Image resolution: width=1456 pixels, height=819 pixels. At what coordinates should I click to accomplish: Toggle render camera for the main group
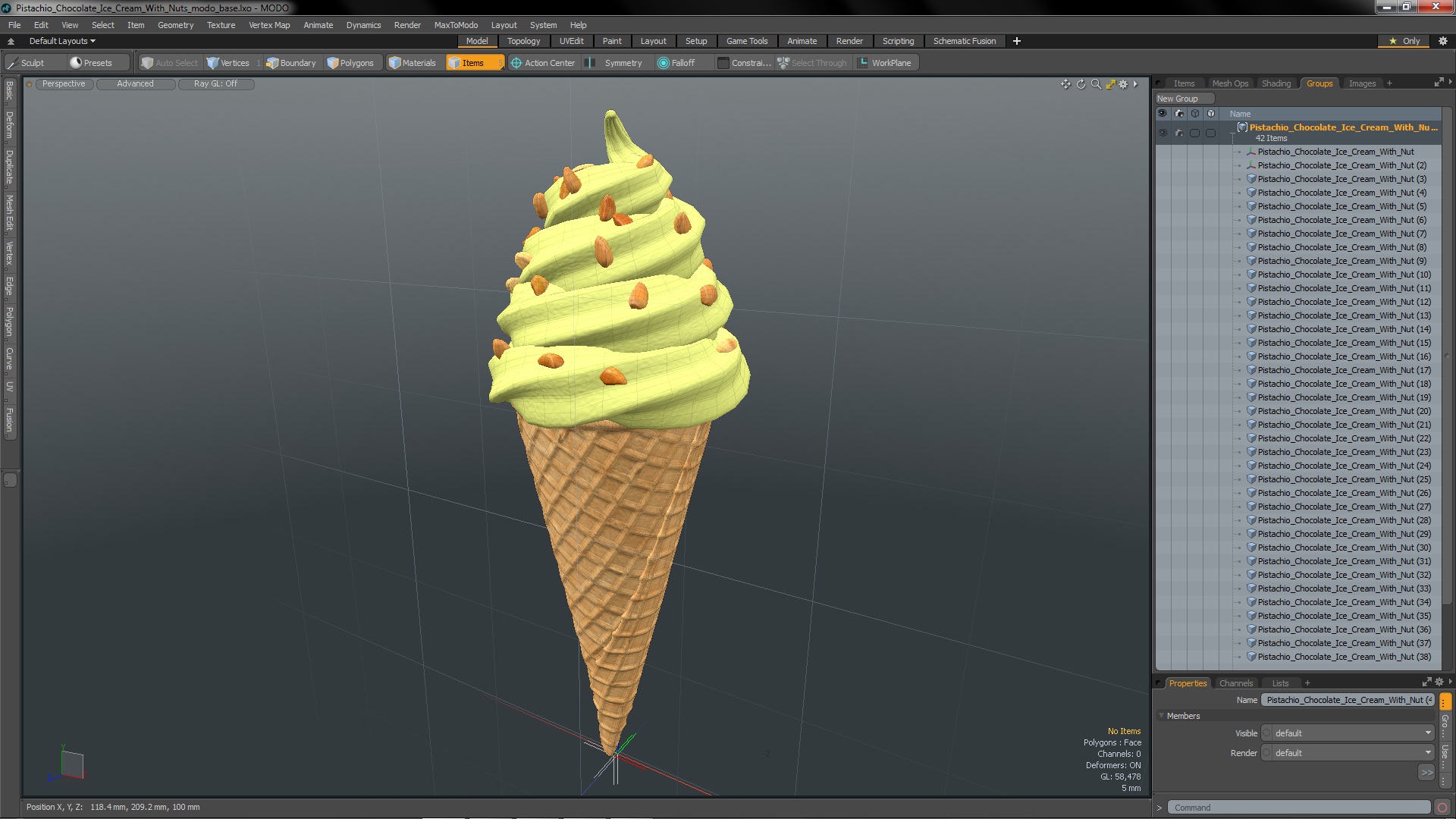(x=1178, y=133)
